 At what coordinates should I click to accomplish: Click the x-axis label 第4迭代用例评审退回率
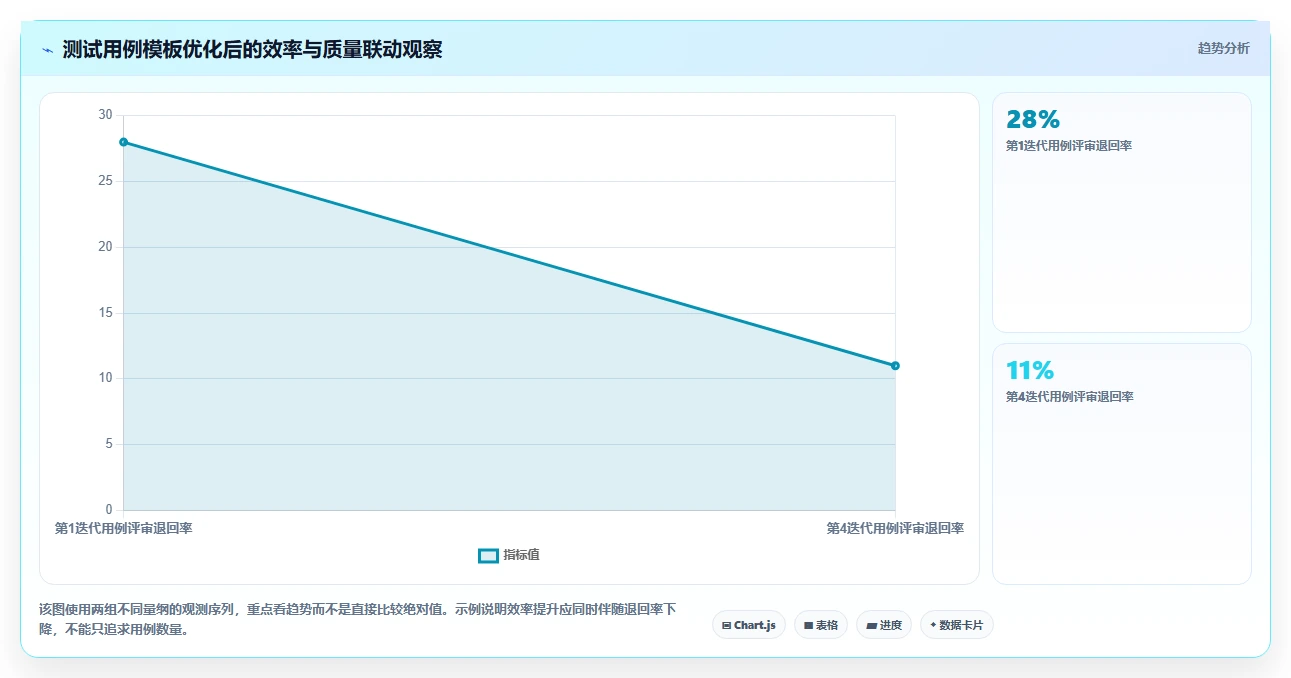[x=895, y=528]
